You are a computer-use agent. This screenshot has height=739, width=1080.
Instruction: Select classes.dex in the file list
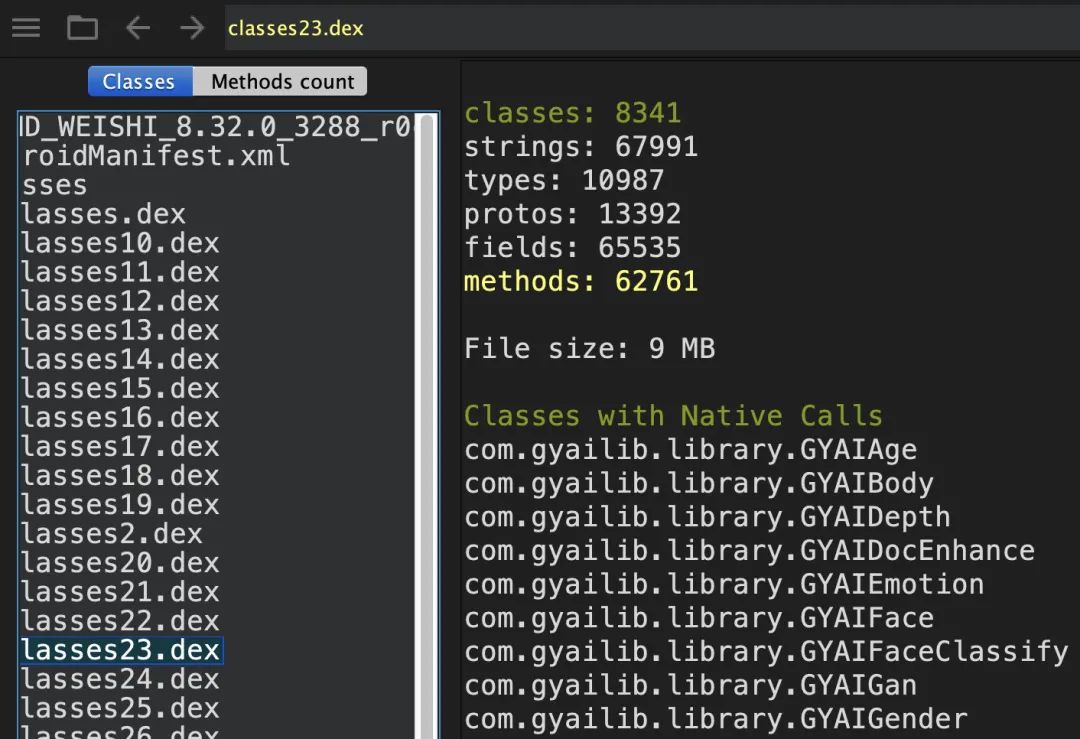[x=103, y=214]
